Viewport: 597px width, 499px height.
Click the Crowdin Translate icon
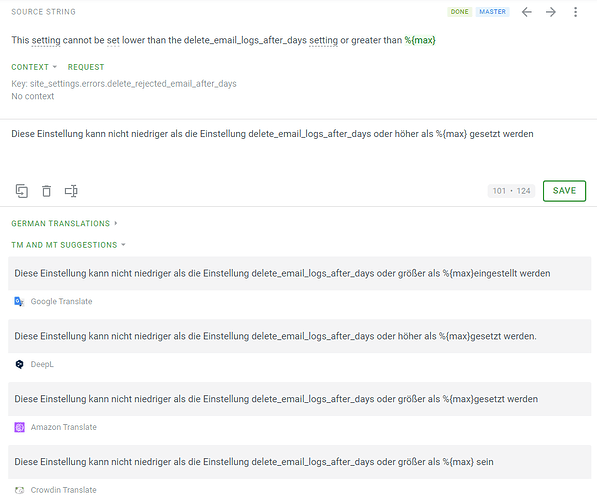pyautogui.click(x=19, y=490)
